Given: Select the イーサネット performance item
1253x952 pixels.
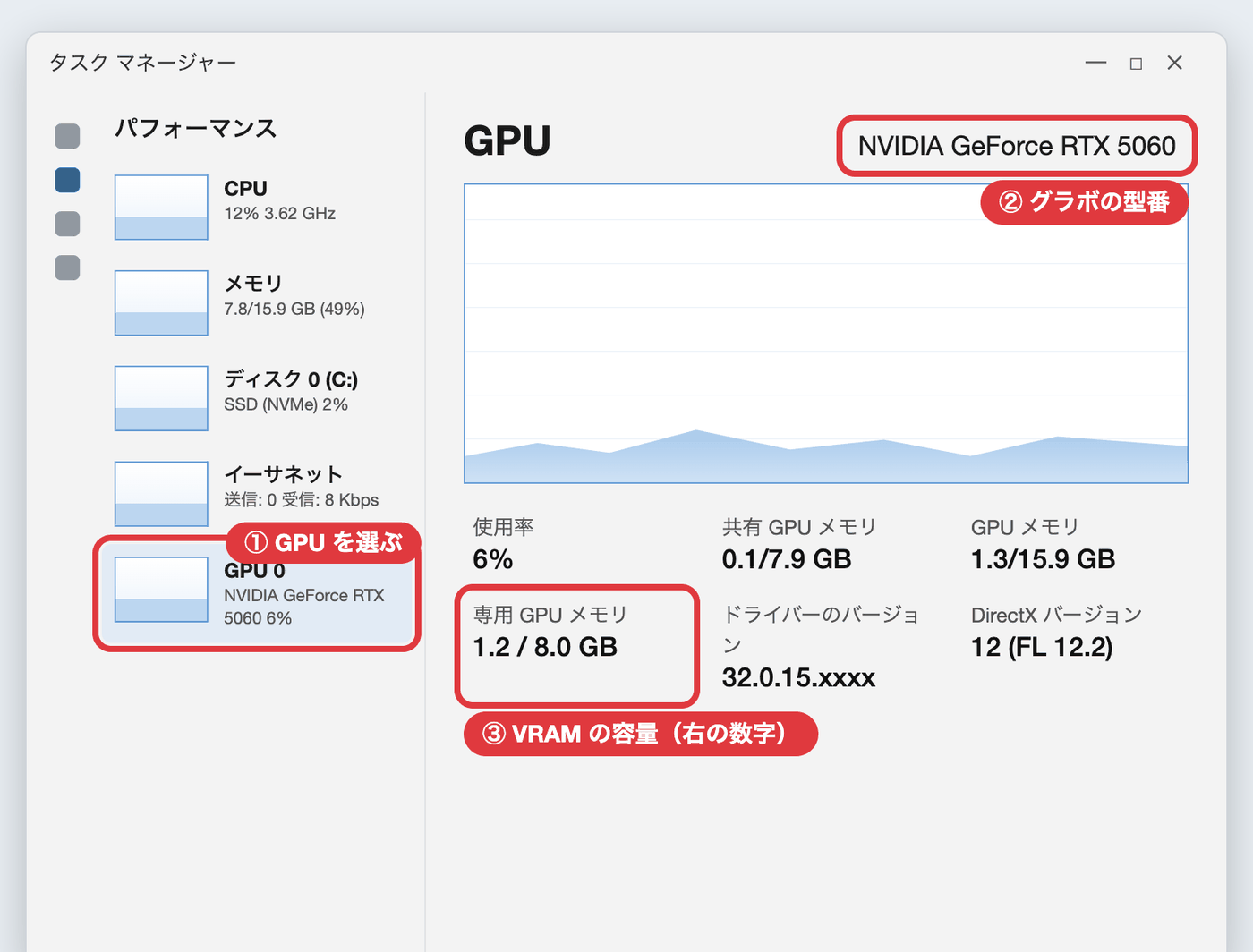Looking at the screenshot, I should [257, 494].
